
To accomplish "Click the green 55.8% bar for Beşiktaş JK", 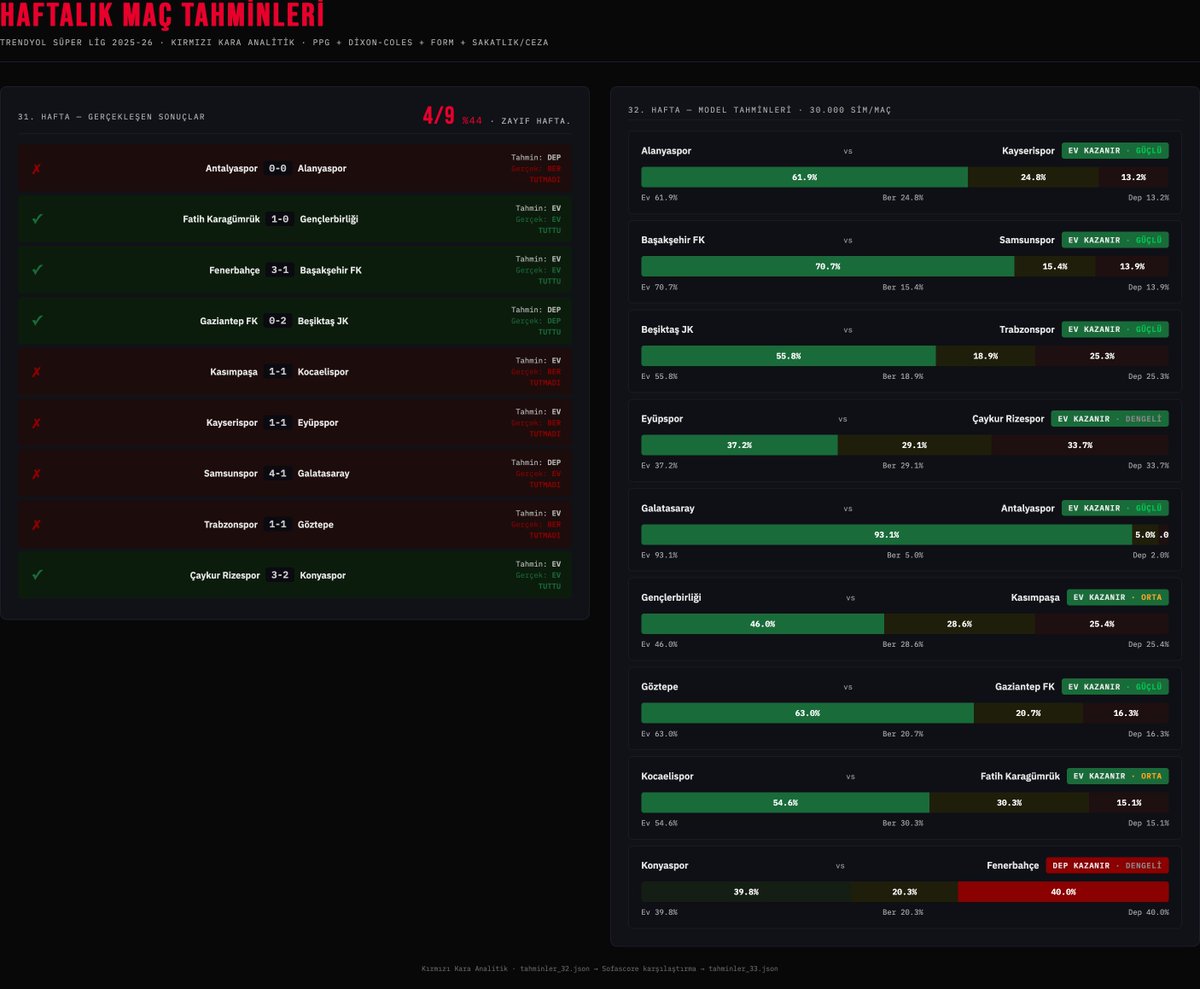I will click(788, 356).
